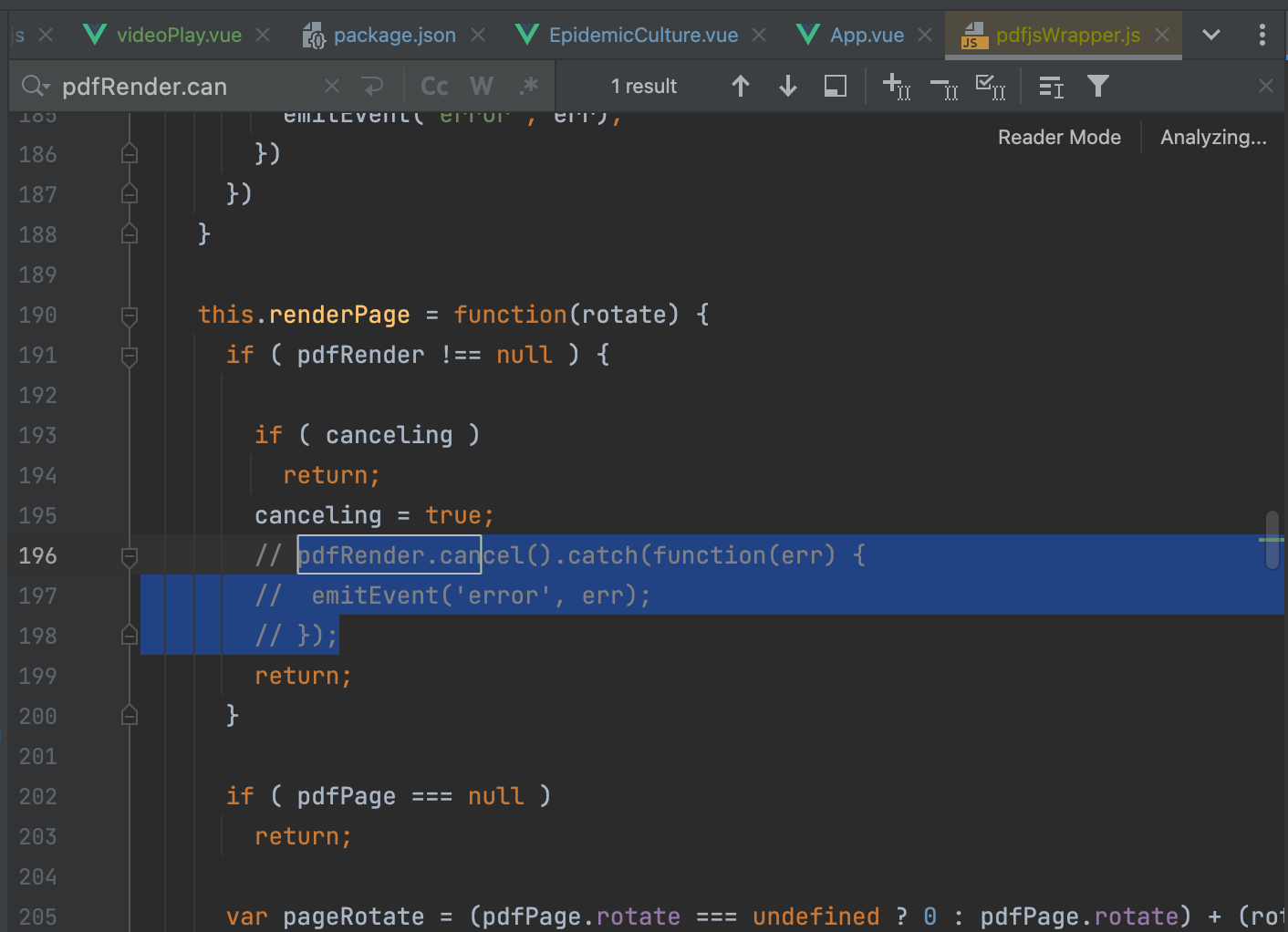
Task: Unselect the current occurrence
Action: 944,87
